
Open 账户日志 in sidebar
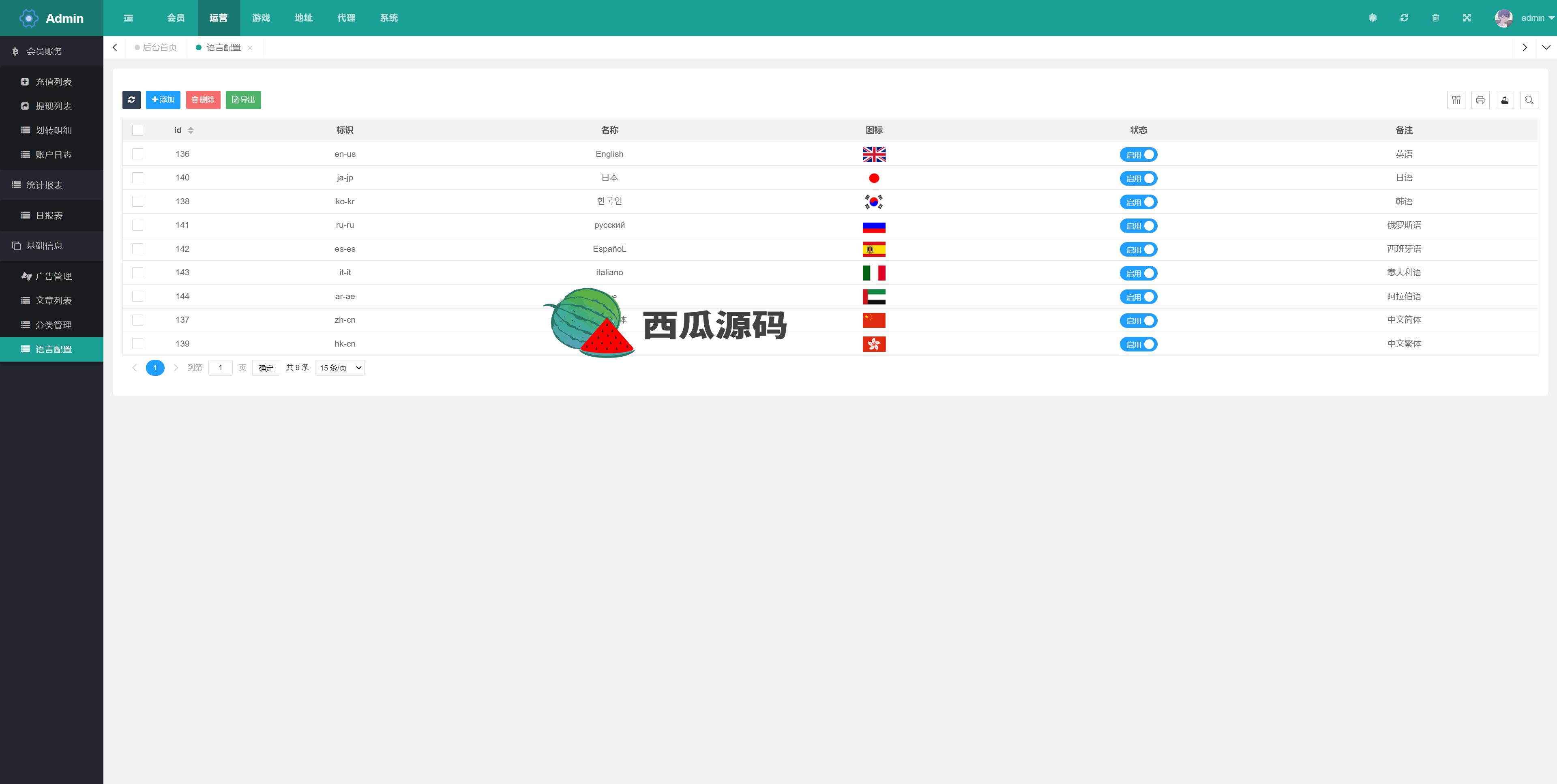click(x=51, y=155)
